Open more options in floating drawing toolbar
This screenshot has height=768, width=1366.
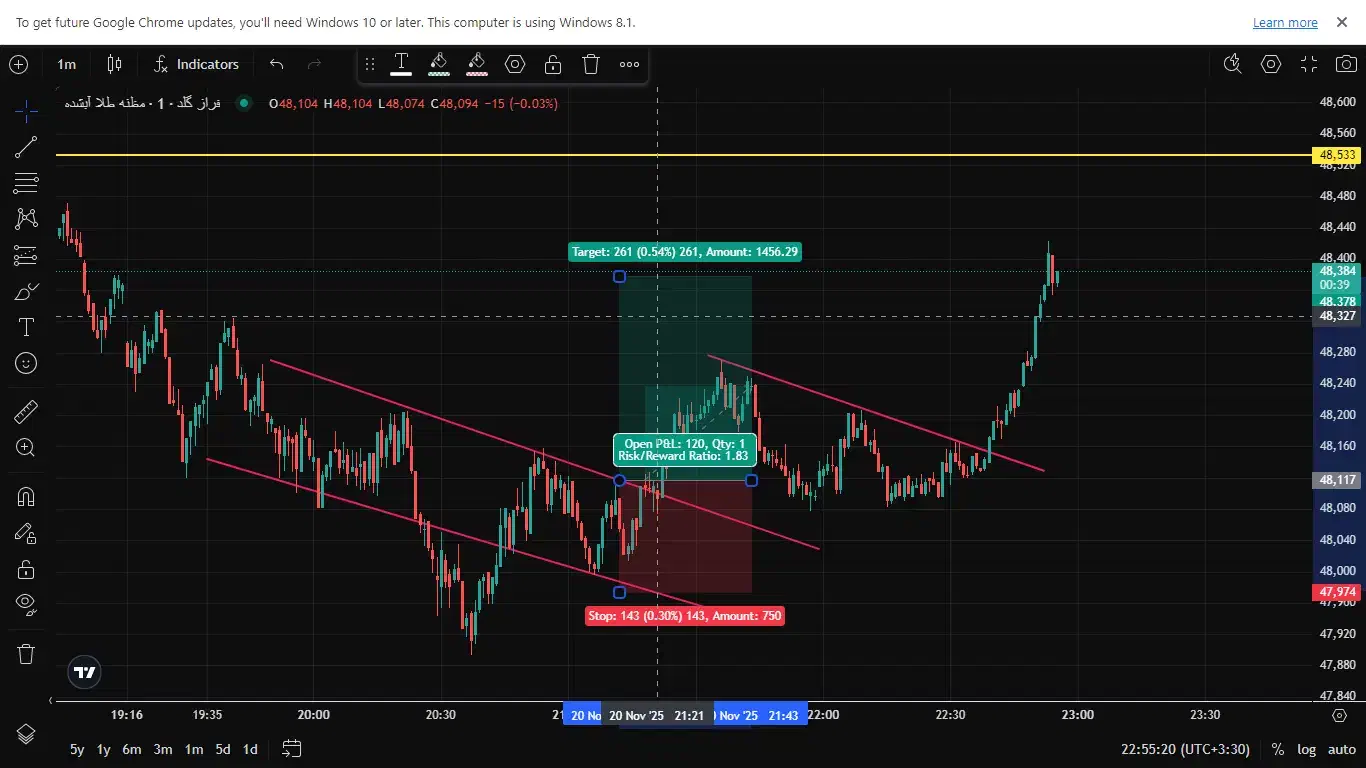629,65
